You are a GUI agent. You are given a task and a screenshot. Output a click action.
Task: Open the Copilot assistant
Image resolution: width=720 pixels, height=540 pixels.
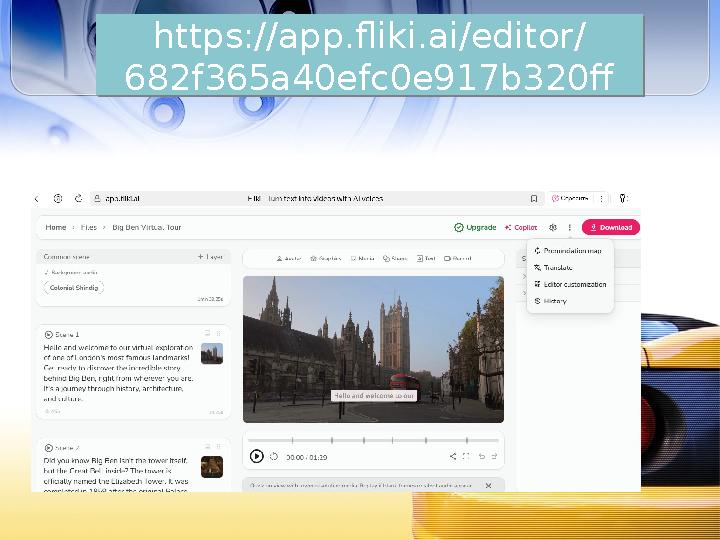coord(521,227)
